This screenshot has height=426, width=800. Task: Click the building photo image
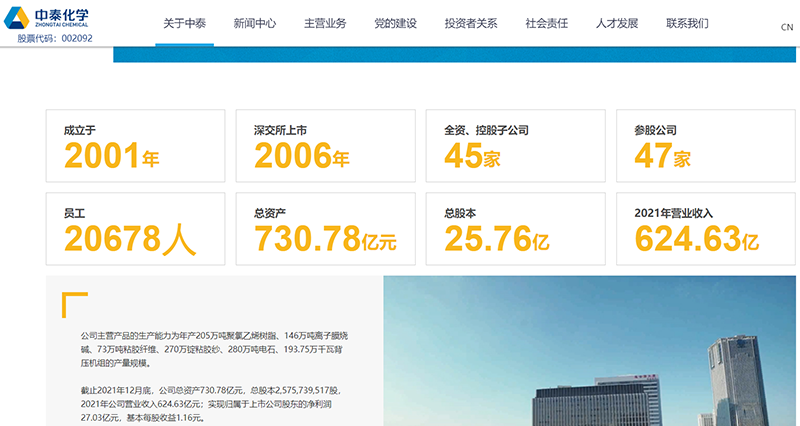tap(589, 351)
